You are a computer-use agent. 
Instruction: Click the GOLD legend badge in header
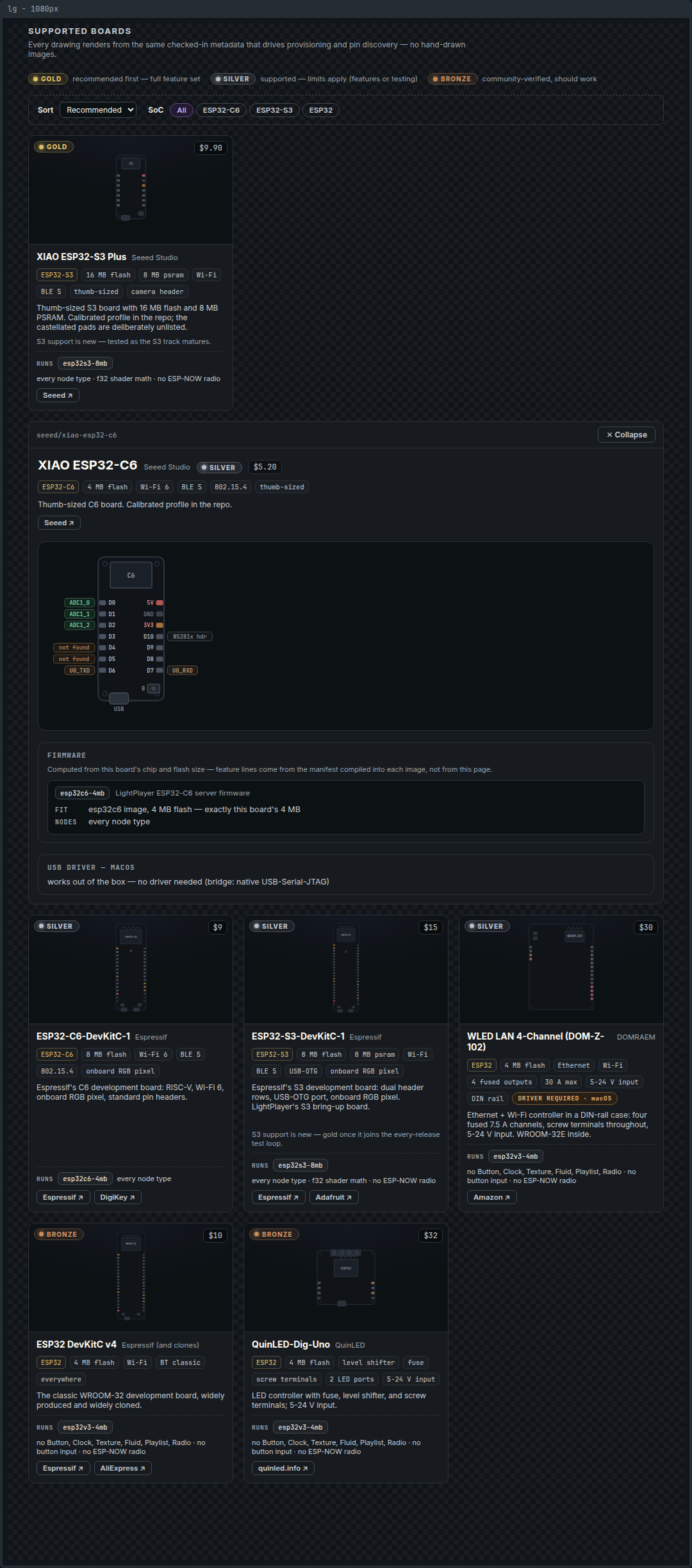click(48, 79)
